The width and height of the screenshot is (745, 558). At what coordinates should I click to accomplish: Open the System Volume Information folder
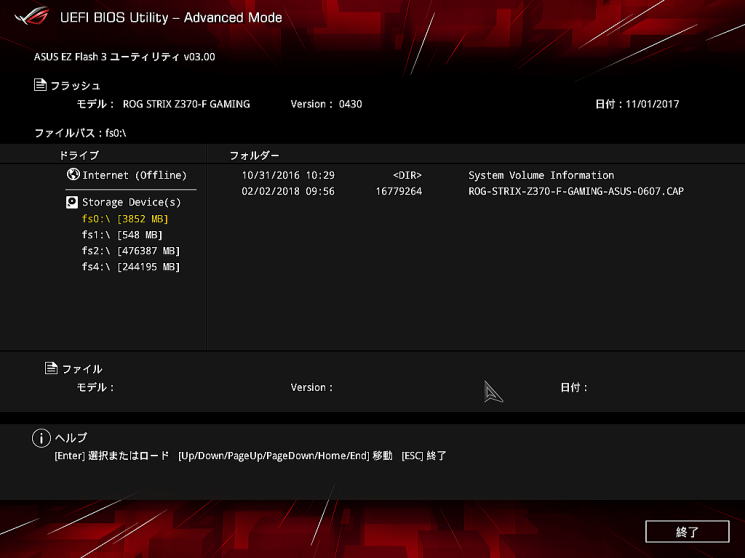541,175
